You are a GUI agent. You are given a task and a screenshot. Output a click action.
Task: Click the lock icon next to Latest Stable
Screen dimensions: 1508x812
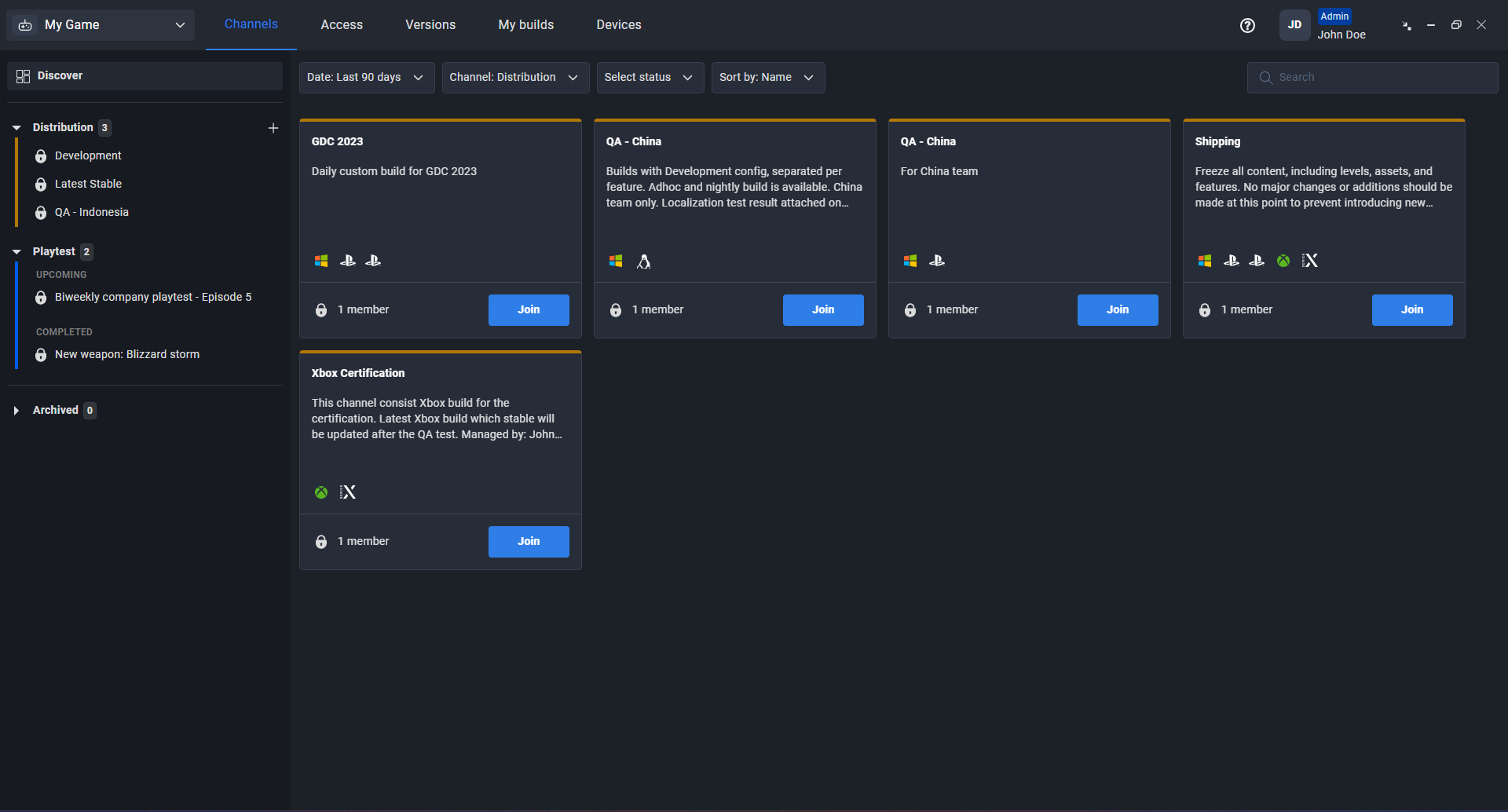[x=41, y=185]
